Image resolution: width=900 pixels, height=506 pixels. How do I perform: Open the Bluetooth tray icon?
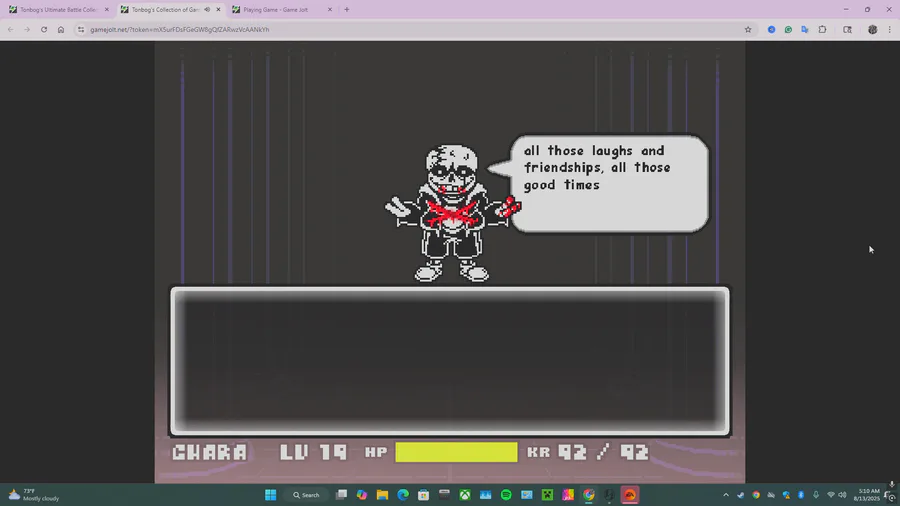[801, 495]
